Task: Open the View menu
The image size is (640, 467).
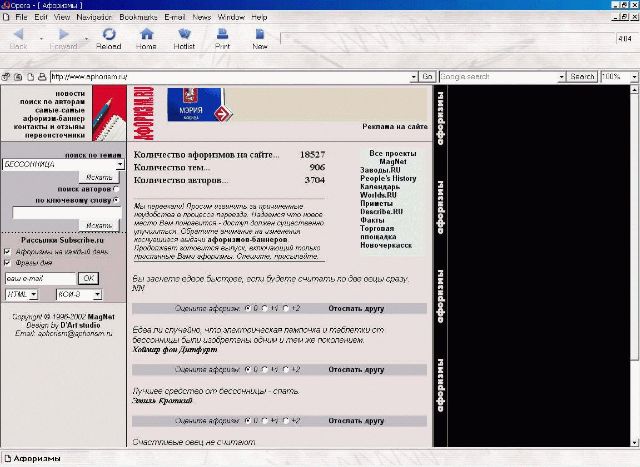Action: [62, 17]
